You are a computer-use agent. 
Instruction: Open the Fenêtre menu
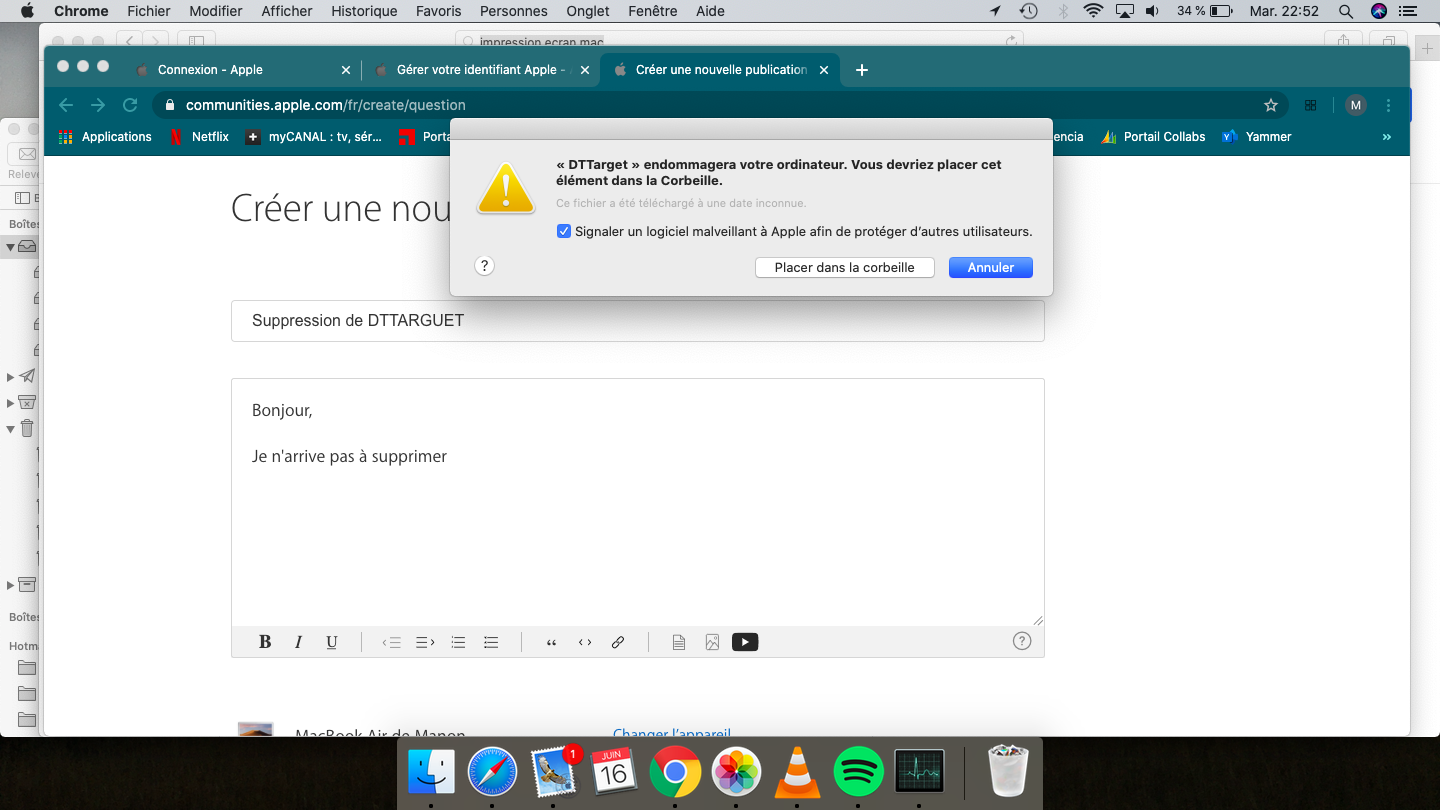pos(652,11)
